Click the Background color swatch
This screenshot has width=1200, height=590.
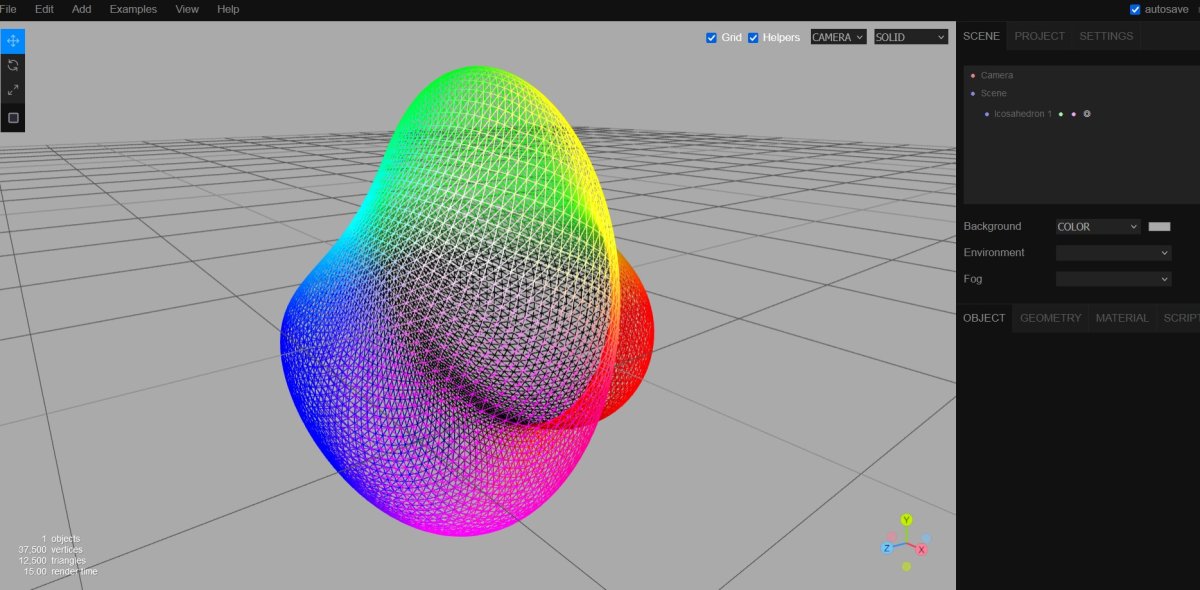1159,227
